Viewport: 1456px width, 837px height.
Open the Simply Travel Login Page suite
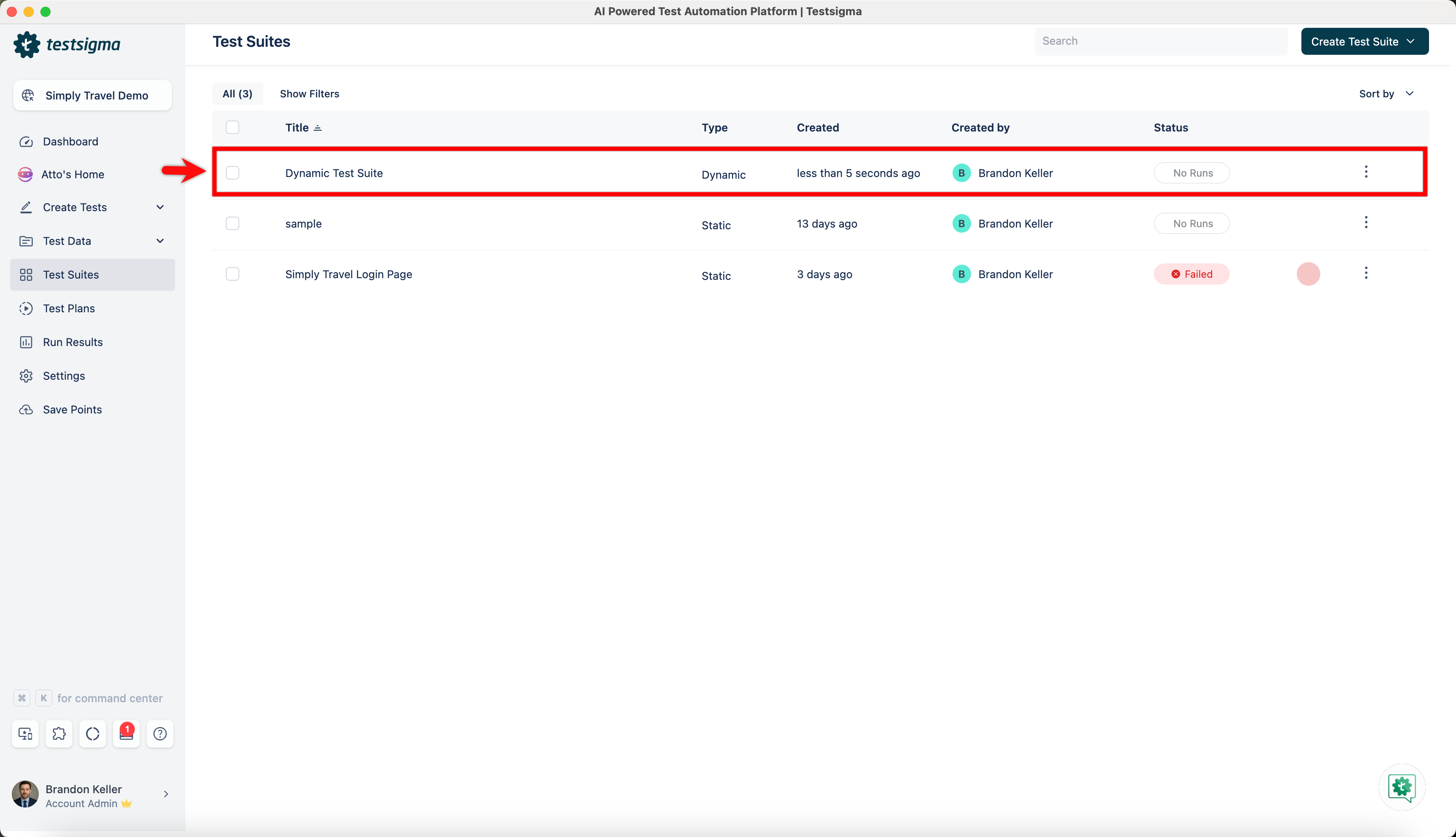click(x=348, y=274)
